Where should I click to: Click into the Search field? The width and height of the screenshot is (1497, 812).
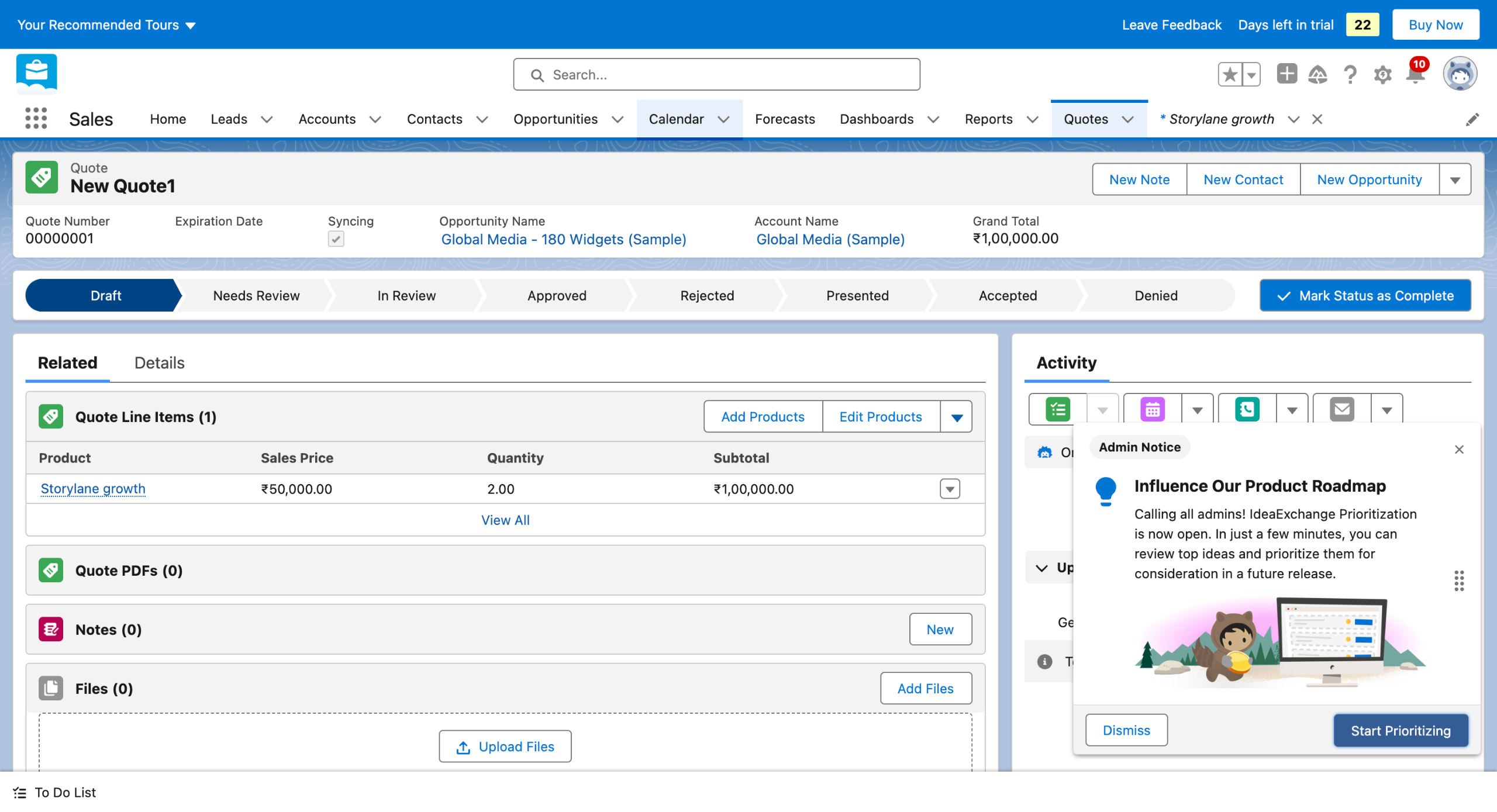click(x=717, y=75)
